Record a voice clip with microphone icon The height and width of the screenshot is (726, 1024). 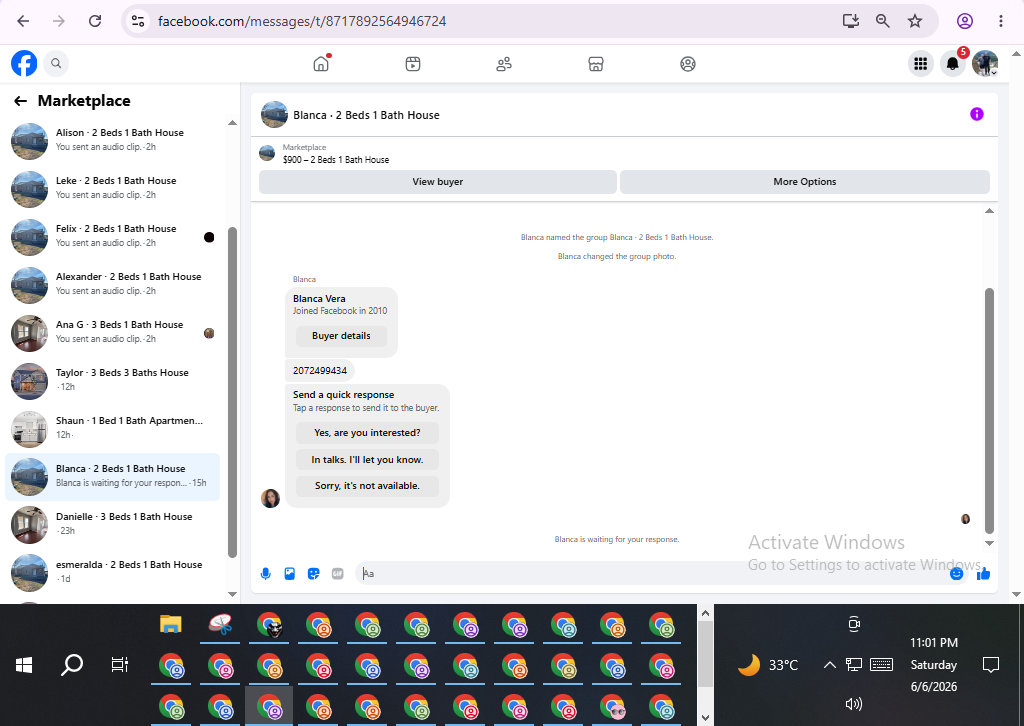(266, 574)
